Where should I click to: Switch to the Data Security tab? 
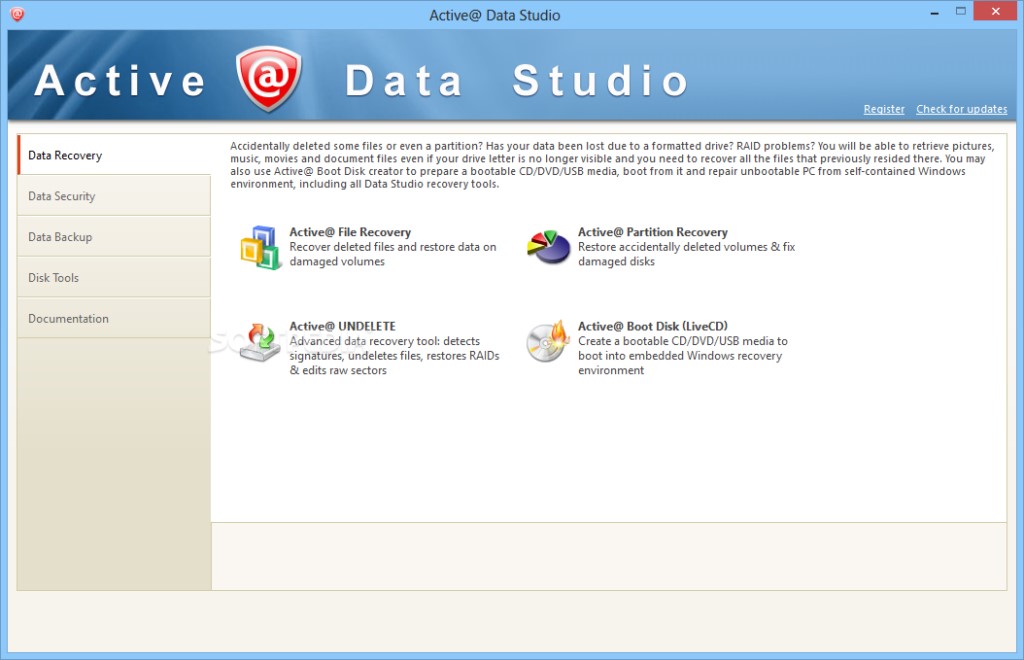pos(114,196)
